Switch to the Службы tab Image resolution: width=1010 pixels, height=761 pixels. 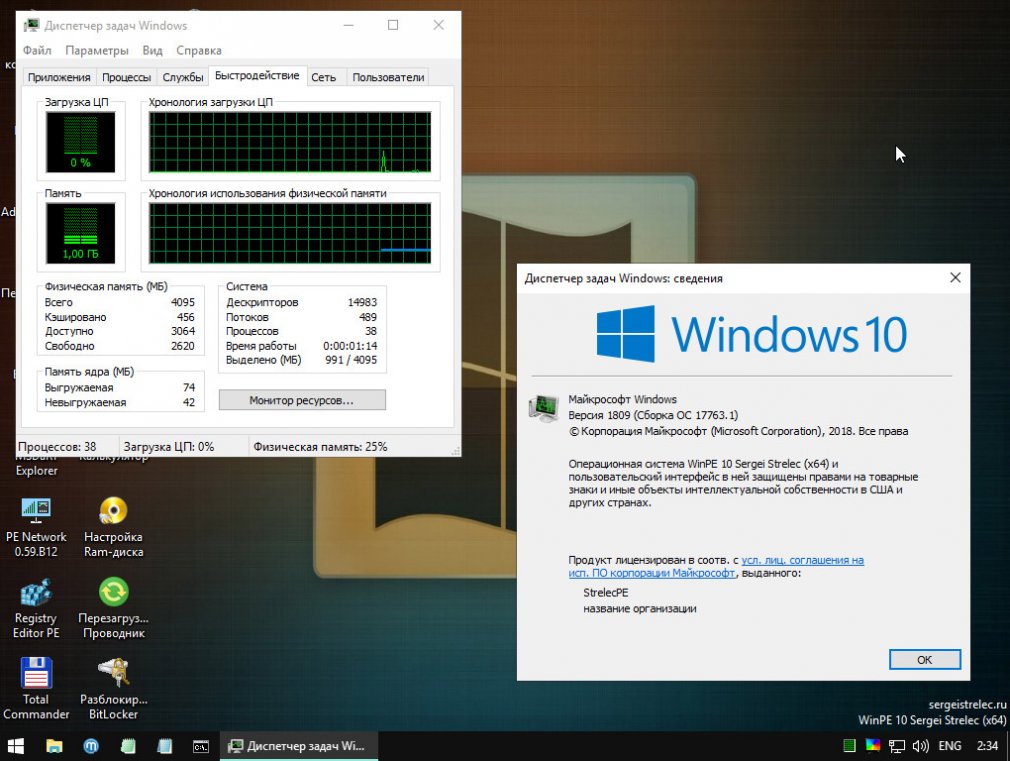(x=183, y=77)
